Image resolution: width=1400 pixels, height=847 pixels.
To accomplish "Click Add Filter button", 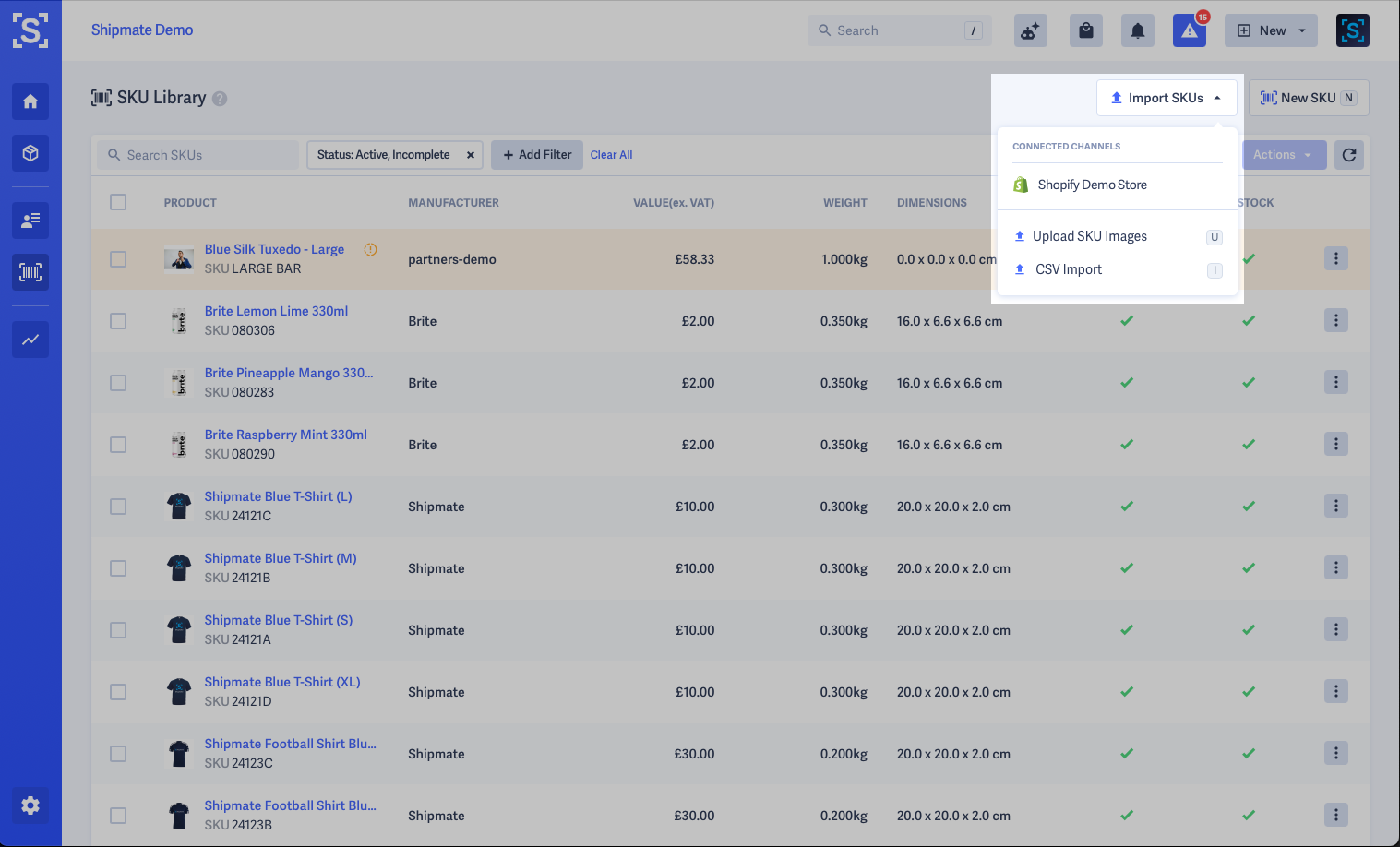I will point(537,155).
